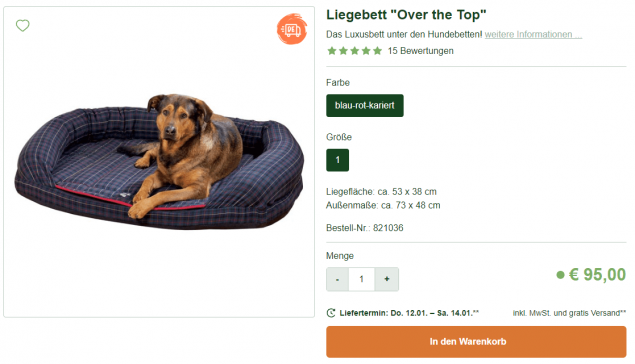Screen dimensions: 635x364
Task: Select the blau-rot-kariert color option
Action: point(364,106)
